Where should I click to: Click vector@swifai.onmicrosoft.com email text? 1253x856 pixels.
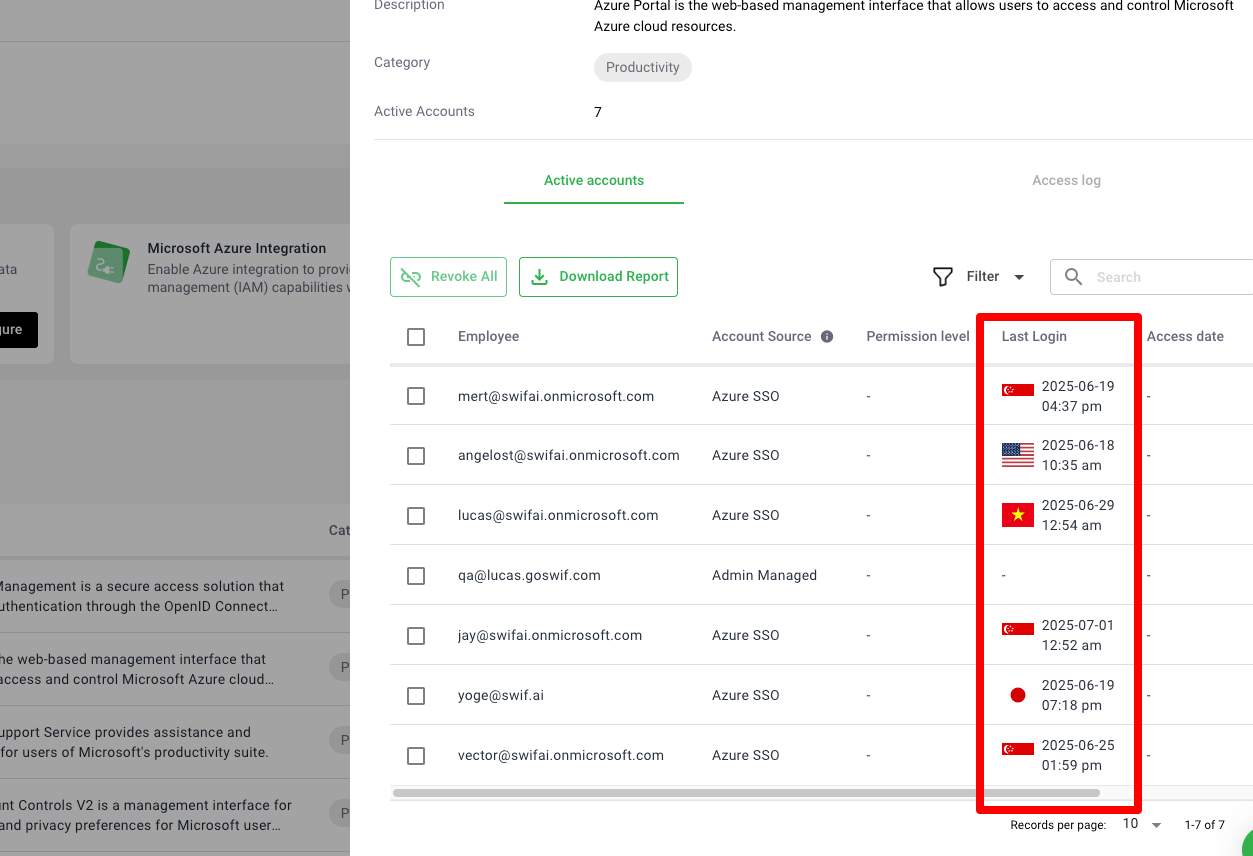click(x=561, y=756)
